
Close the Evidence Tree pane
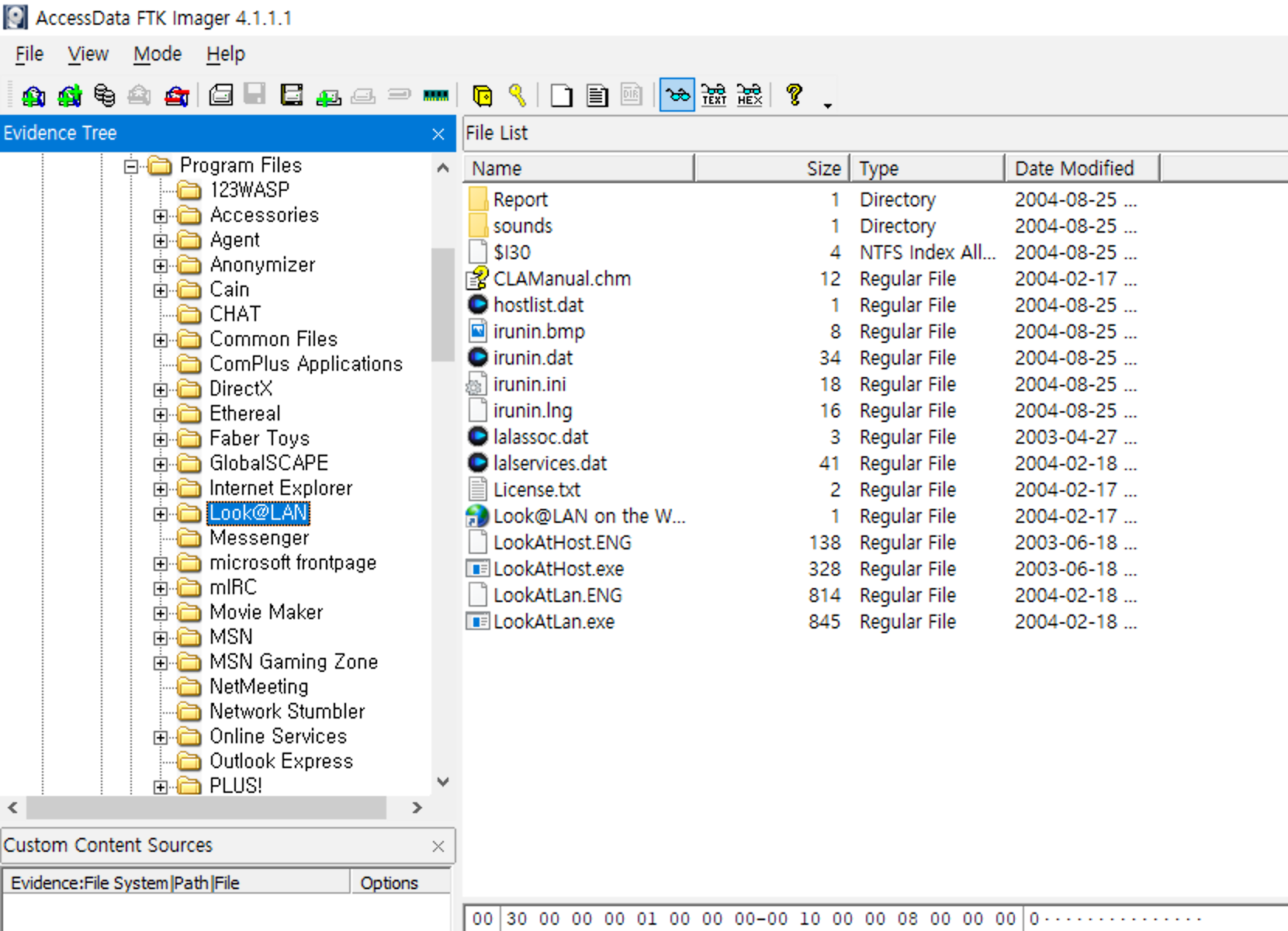point(438,134)
